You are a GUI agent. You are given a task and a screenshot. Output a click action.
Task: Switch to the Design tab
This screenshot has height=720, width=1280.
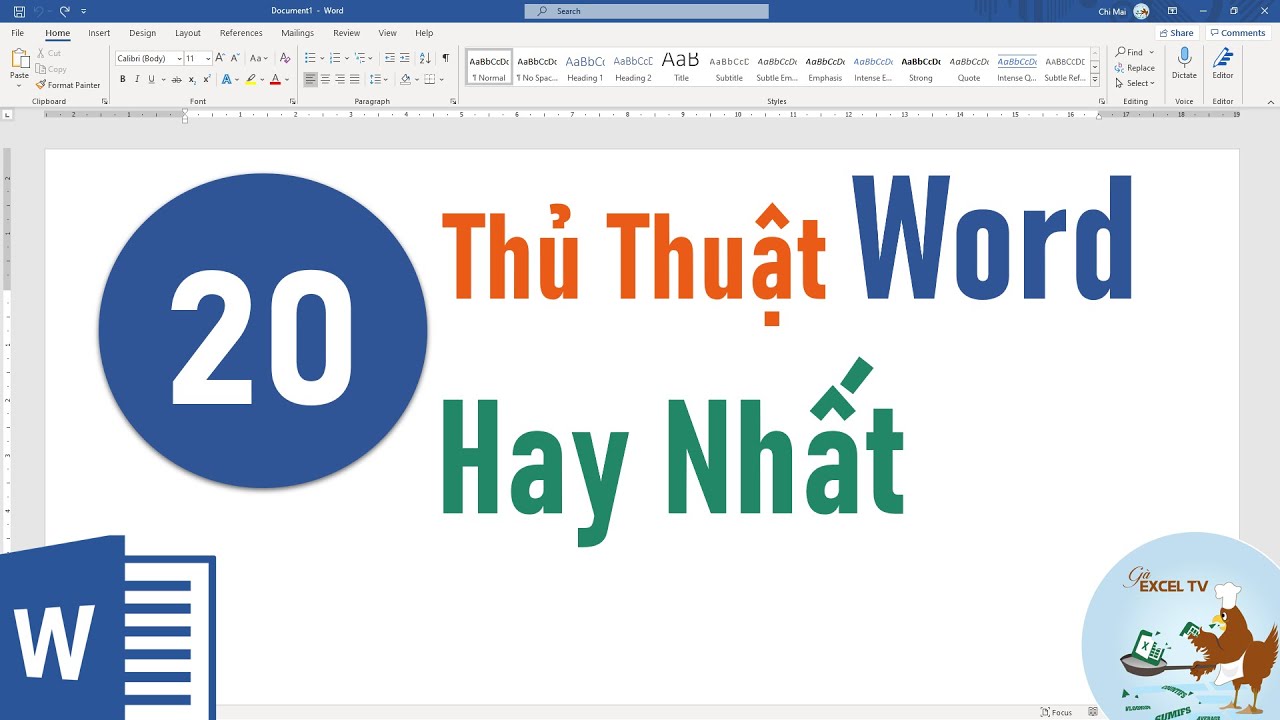pyautogui.click(x=143, y=33)
